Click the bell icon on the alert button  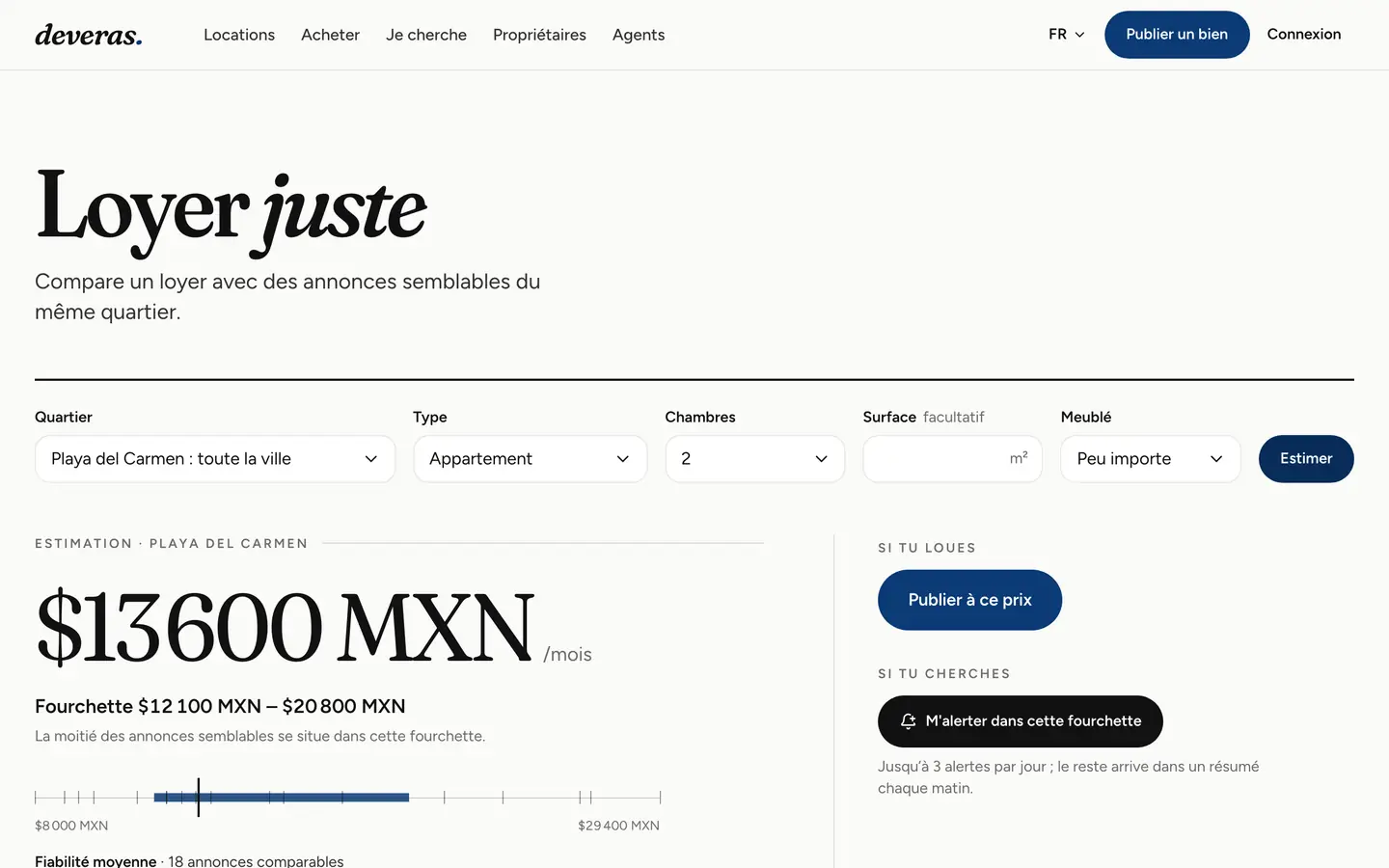[908, 721]
